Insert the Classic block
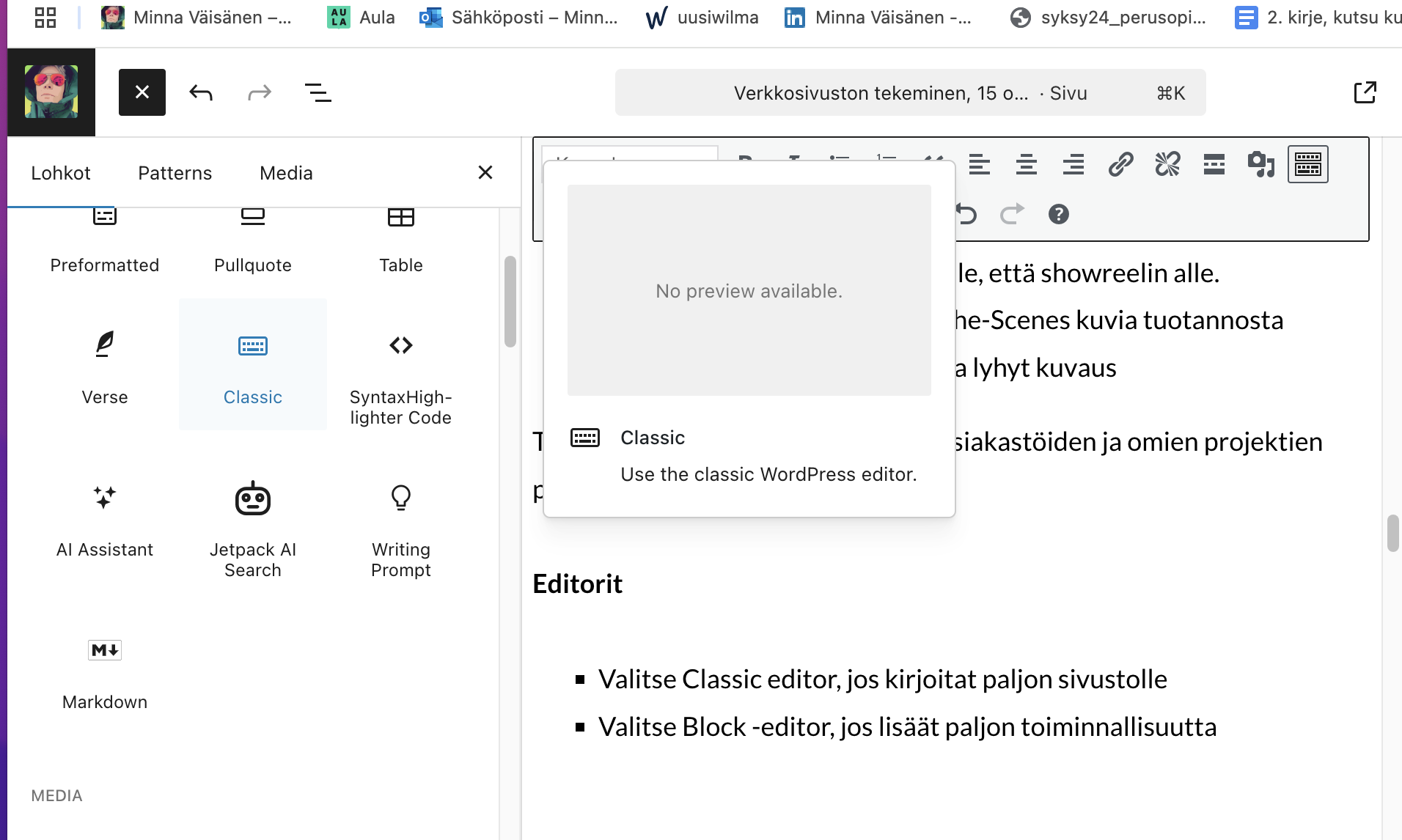This screenshot has height=840, width=1402. click(x=253, y=364)
